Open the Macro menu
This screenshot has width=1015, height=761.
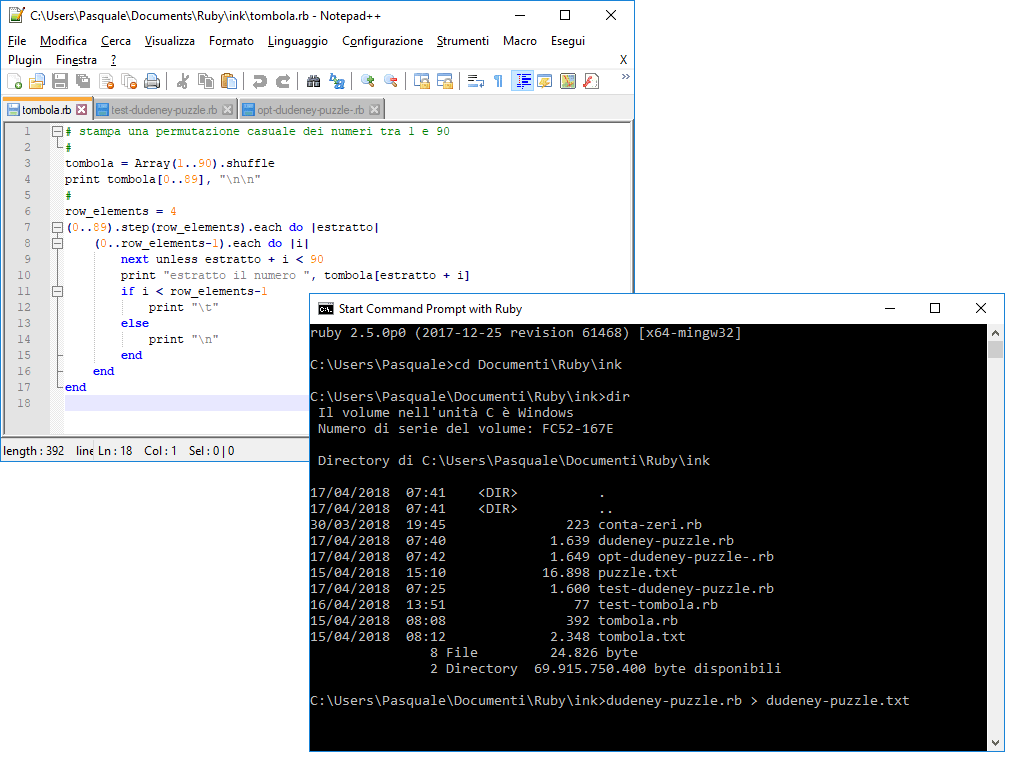(x=520, y=41)
